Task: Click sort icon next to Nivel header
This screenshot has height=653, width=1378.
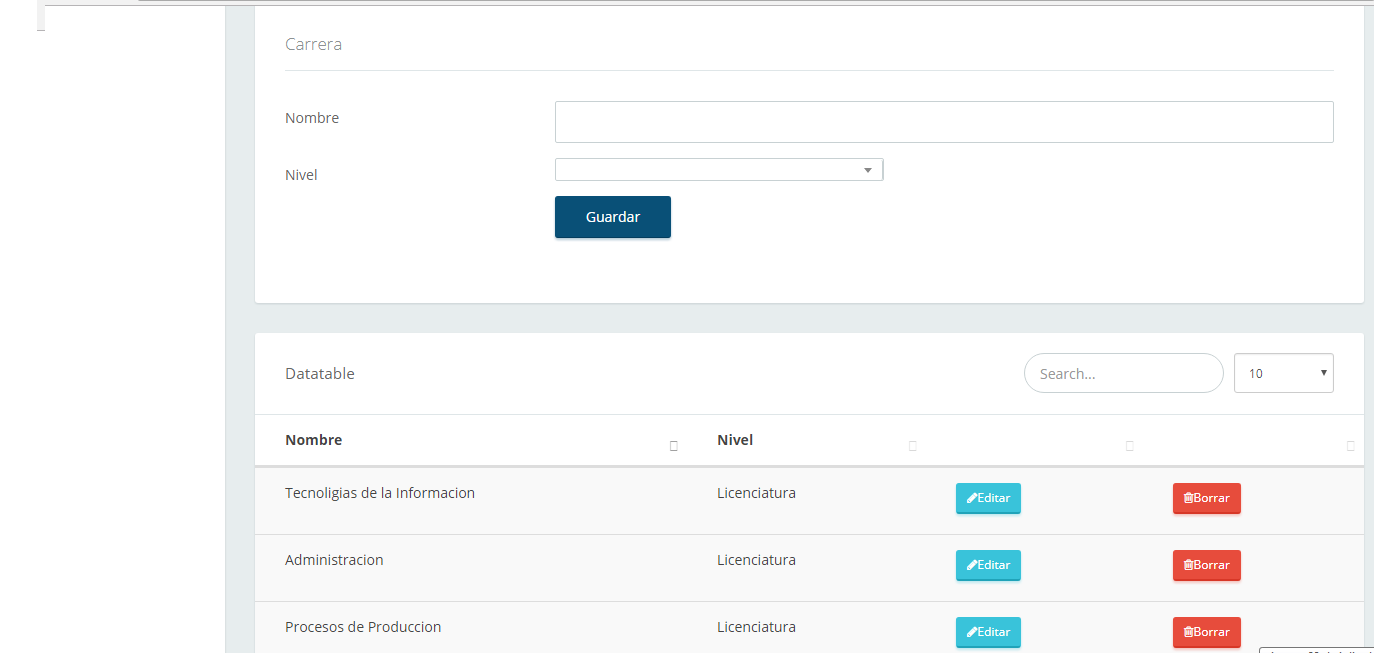Action: pos(912,446)
